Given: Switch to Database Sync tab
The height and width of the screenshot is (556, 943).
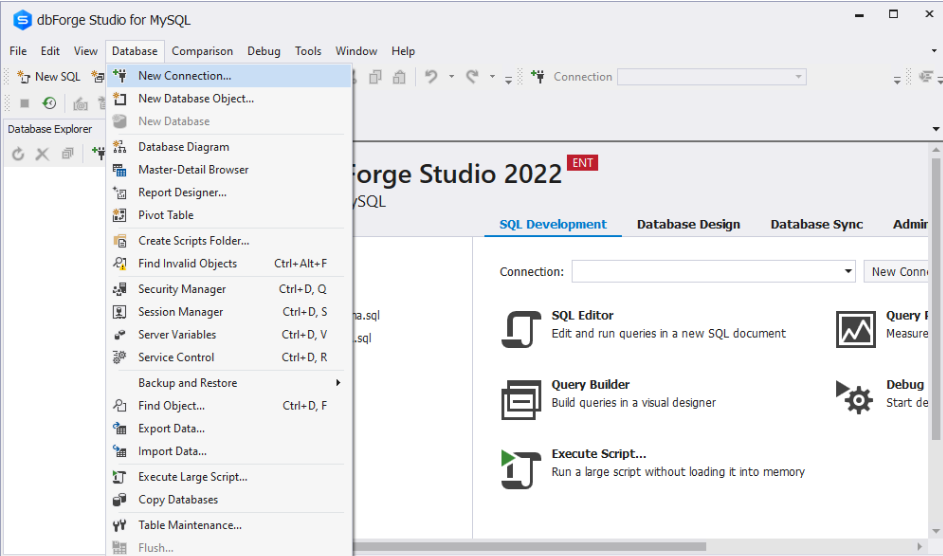Looking at the screenshot, I should [x=817, y=224].
